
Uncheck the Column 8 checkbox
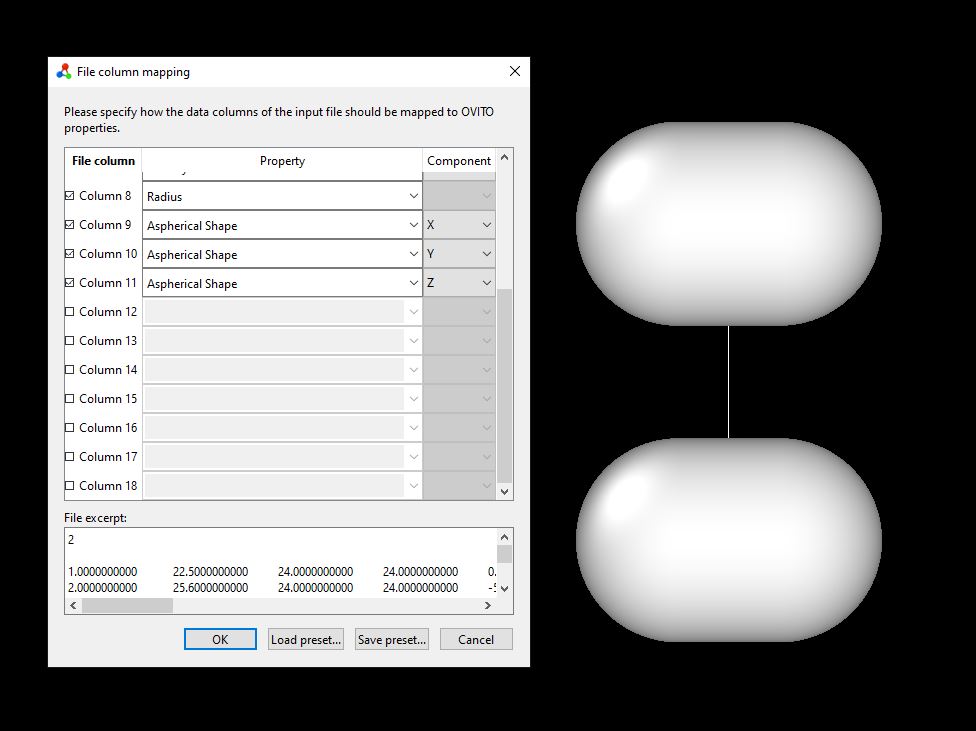click(x=72, y=196)
